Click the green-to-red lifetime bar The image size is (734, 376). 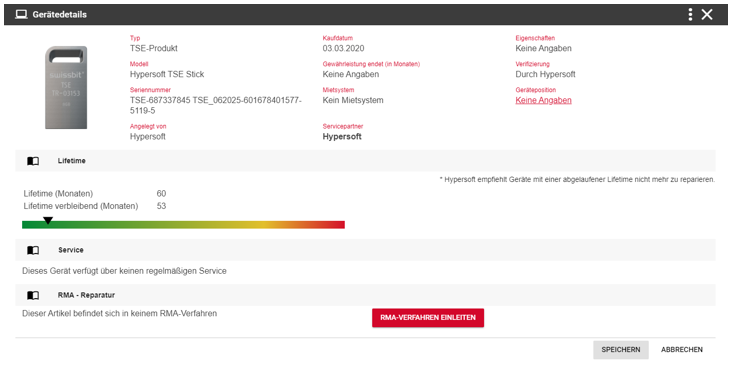pyautogui.click(x=184, y=225)
